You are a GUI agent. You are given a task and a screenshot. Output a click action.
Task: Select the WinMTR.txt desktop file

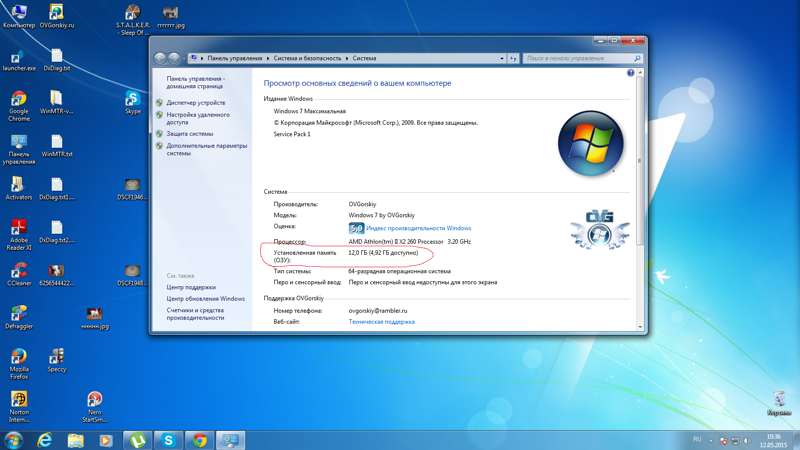pyautogui.click(x=57, y=145)
